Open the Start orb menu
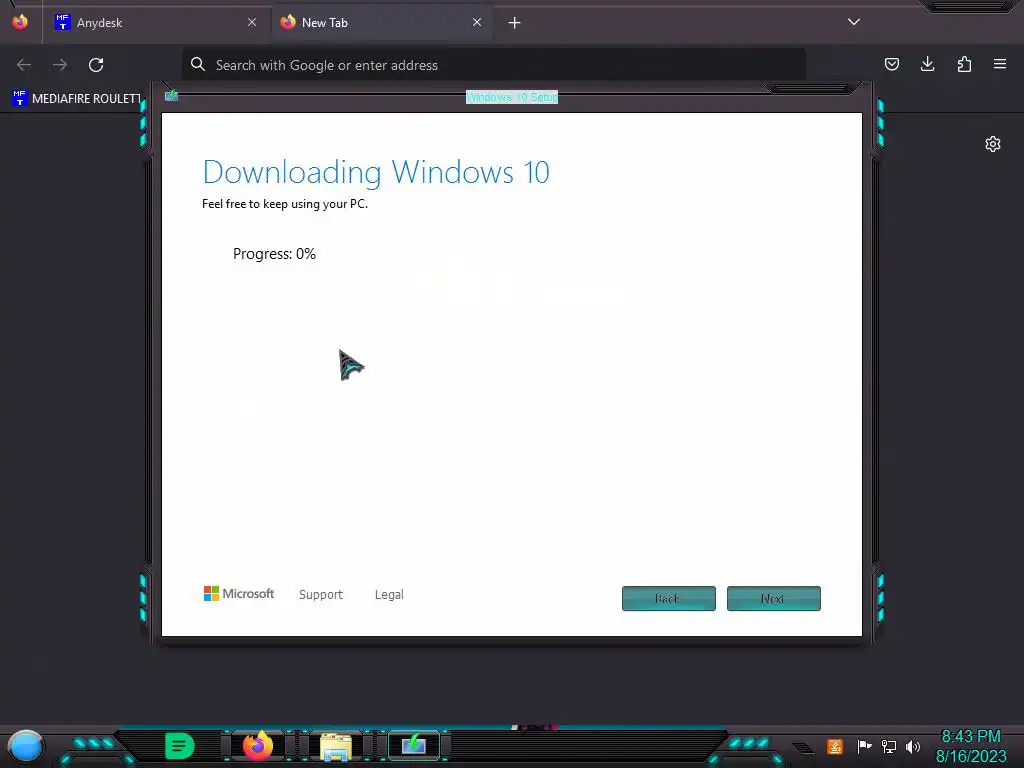The height and width of the screenshot is (768, 1024). (x=26, y=746)
